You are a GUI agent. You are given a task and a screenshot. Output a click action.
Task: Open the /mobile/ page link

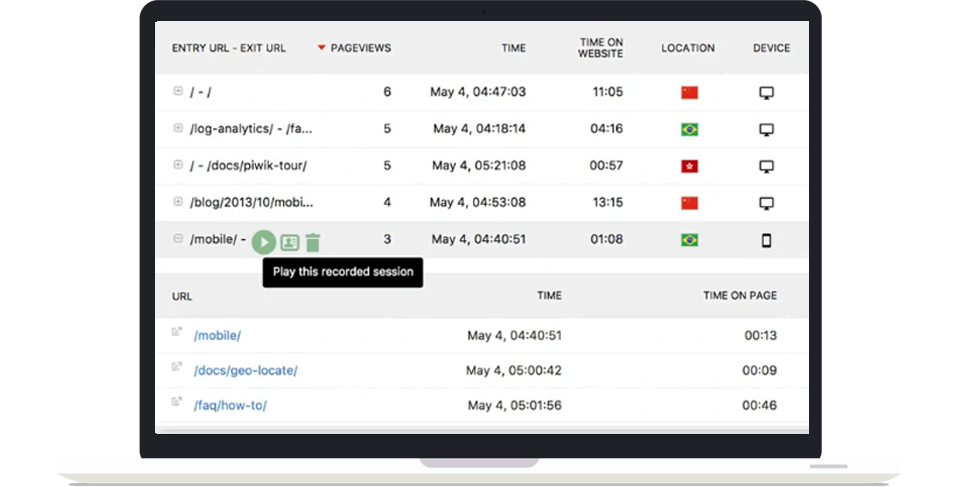[x=217, y=336]
